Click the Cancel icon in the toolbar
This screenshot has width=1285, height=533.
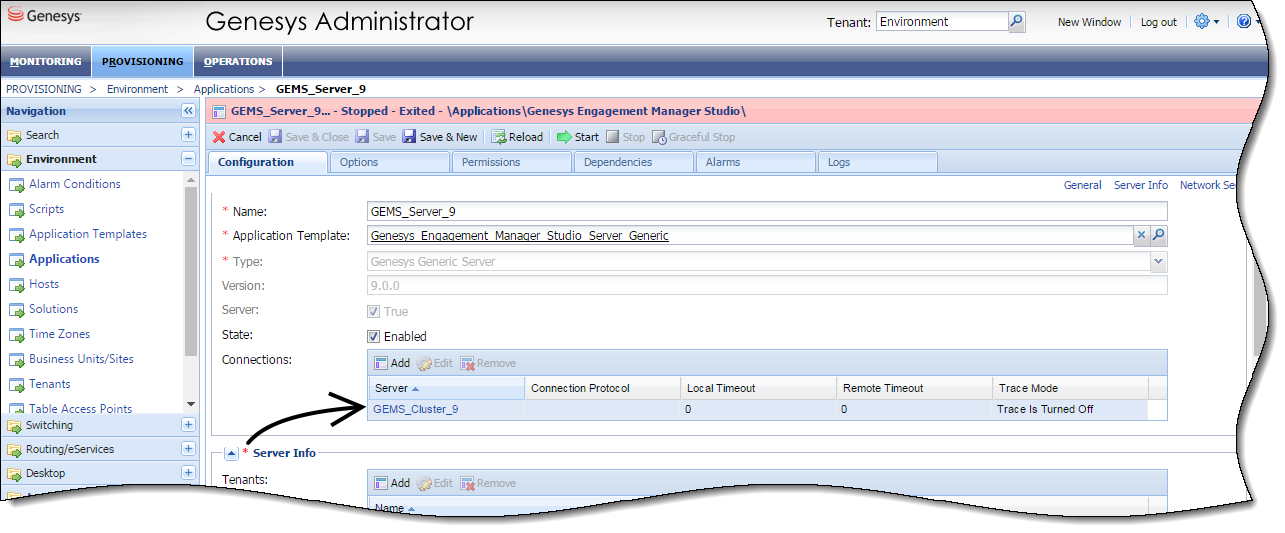219,137
